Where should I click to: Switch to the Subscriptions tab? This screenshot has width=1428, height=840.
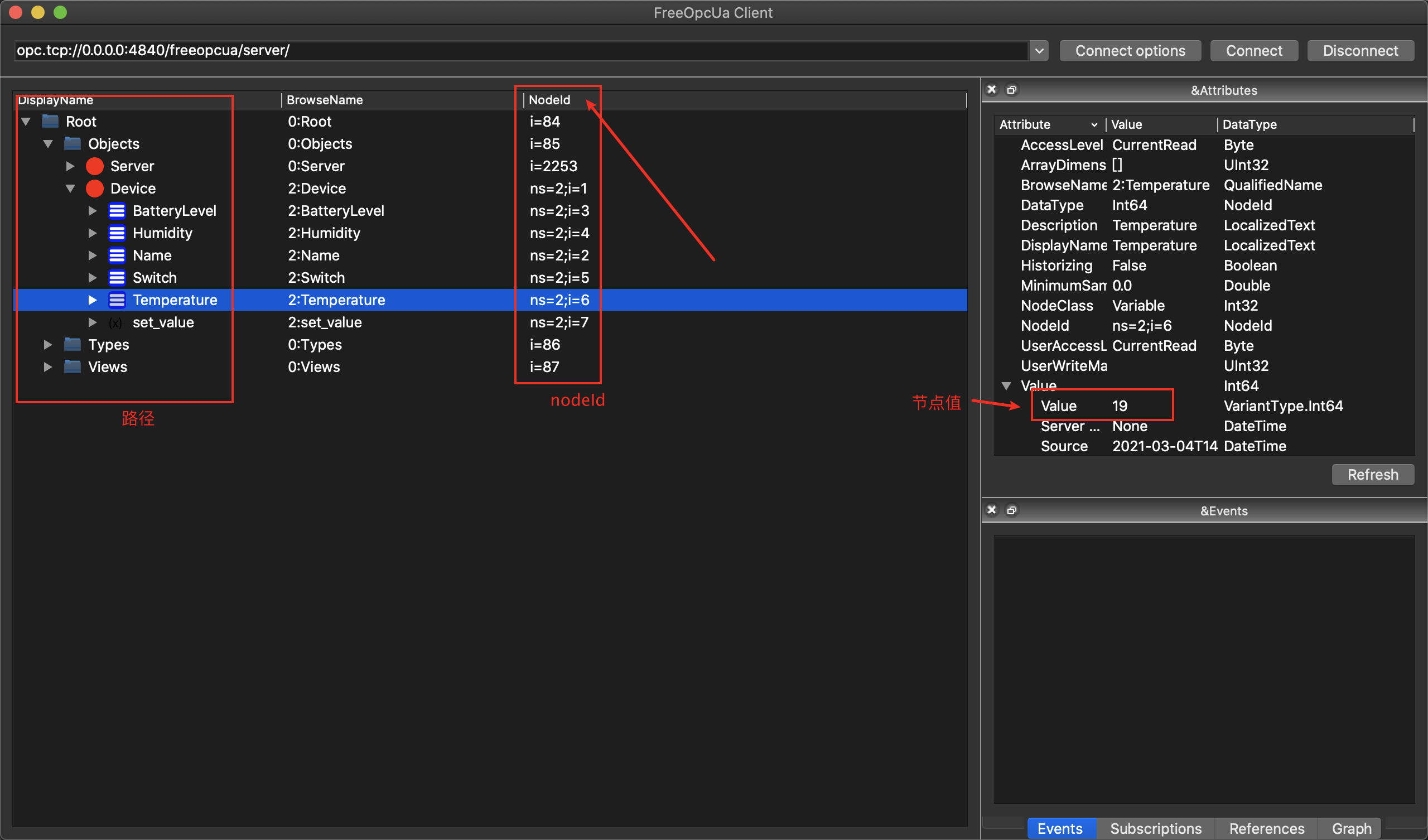(1155, 828)
